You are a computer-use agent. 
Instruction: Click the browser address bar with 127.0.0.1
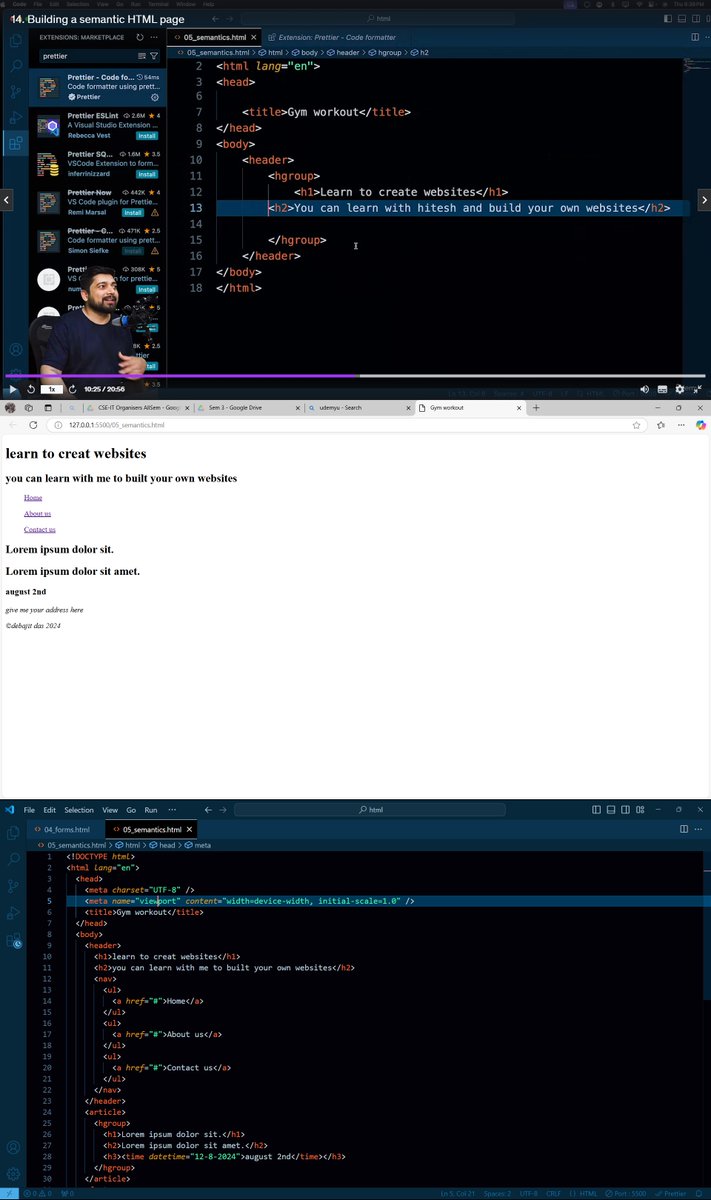coord(340,425)
